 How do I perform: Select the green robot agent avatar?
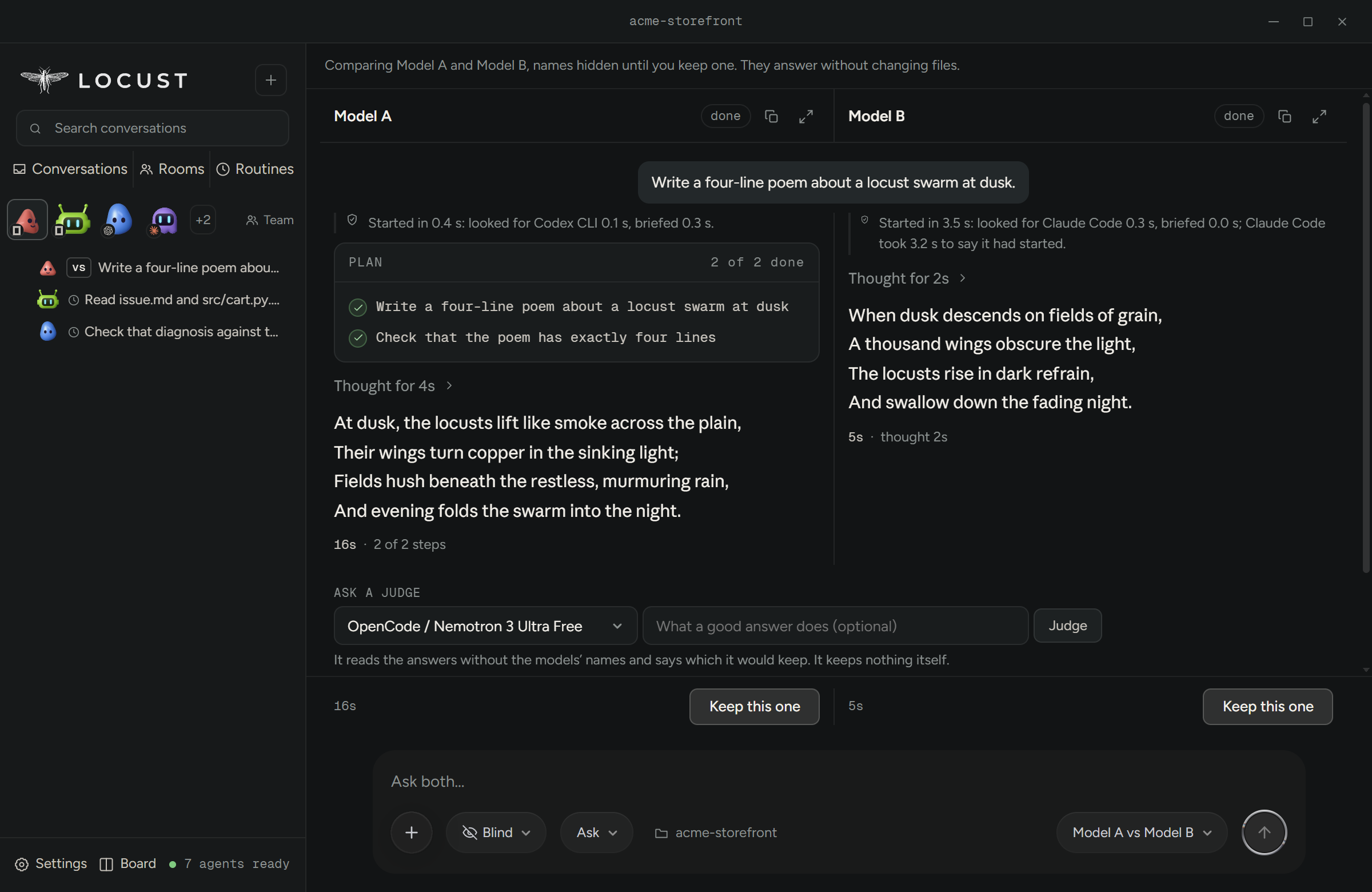[x=73, y=220]
